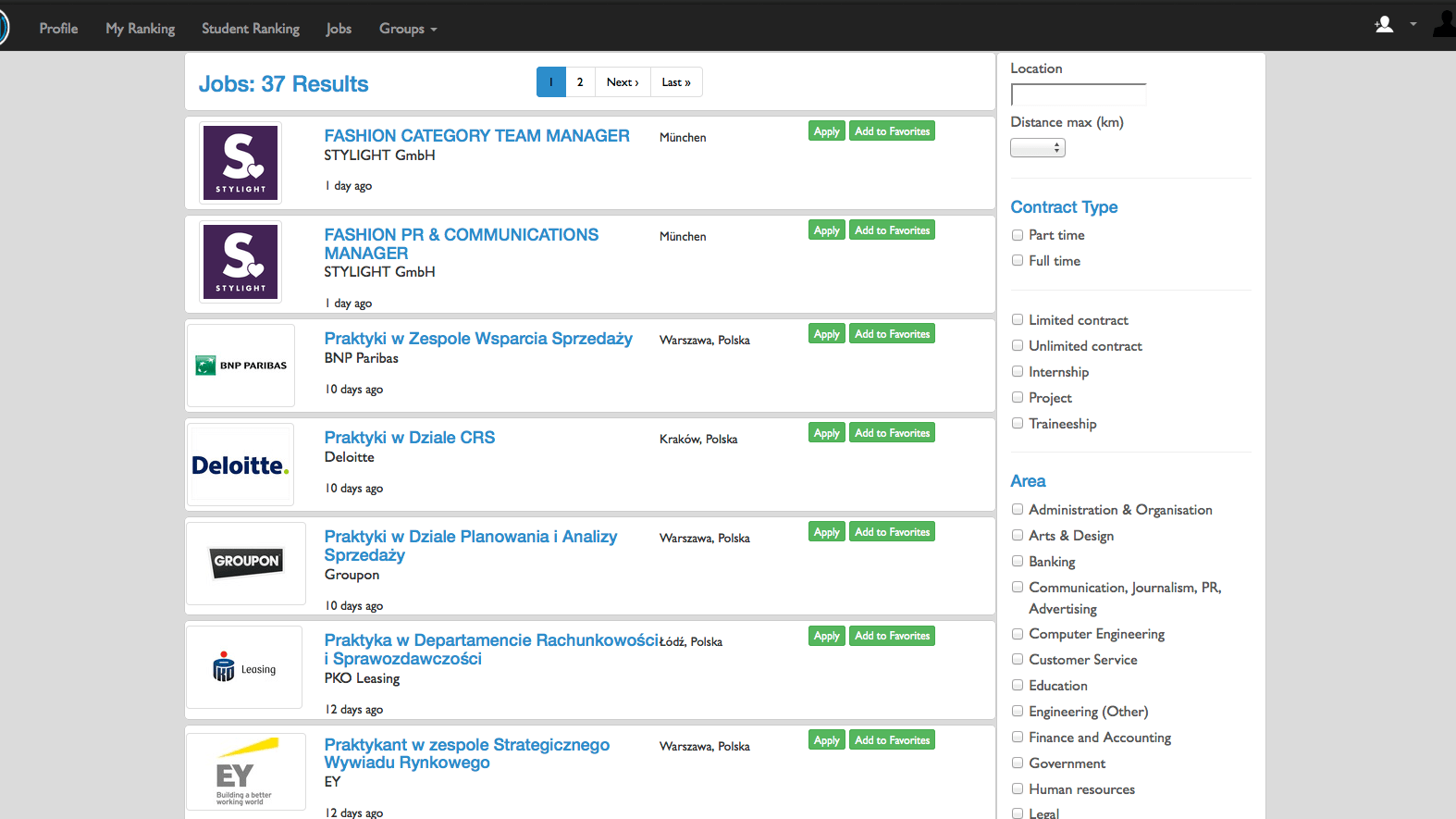
Task: Select the PKO Leasing logo
Action: click(x=244, y=667)
